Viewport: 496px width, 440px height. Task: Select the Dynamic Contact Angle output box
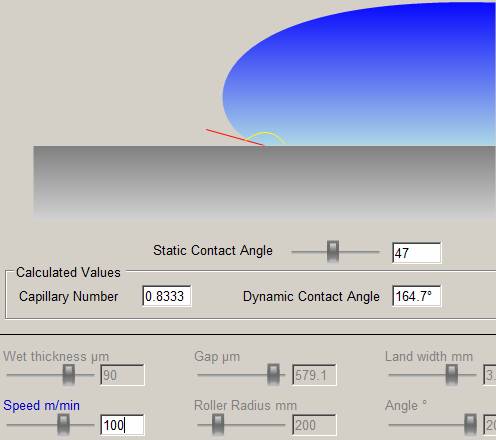click(x=417, y=296)
